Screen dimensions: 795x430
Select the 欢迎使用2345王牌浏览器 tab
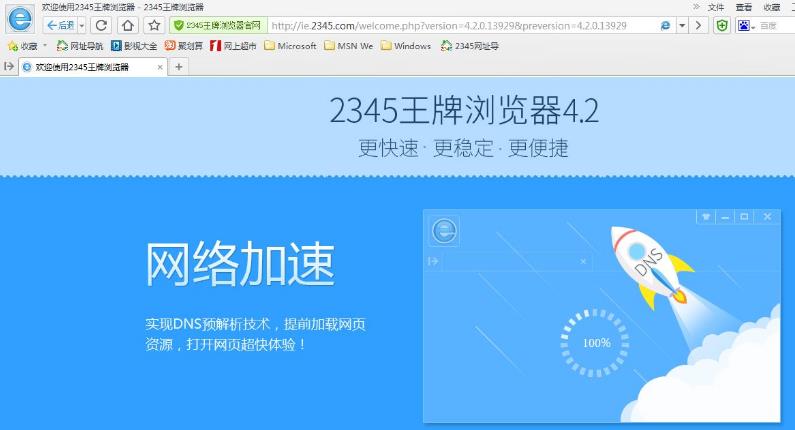[93, 67]
